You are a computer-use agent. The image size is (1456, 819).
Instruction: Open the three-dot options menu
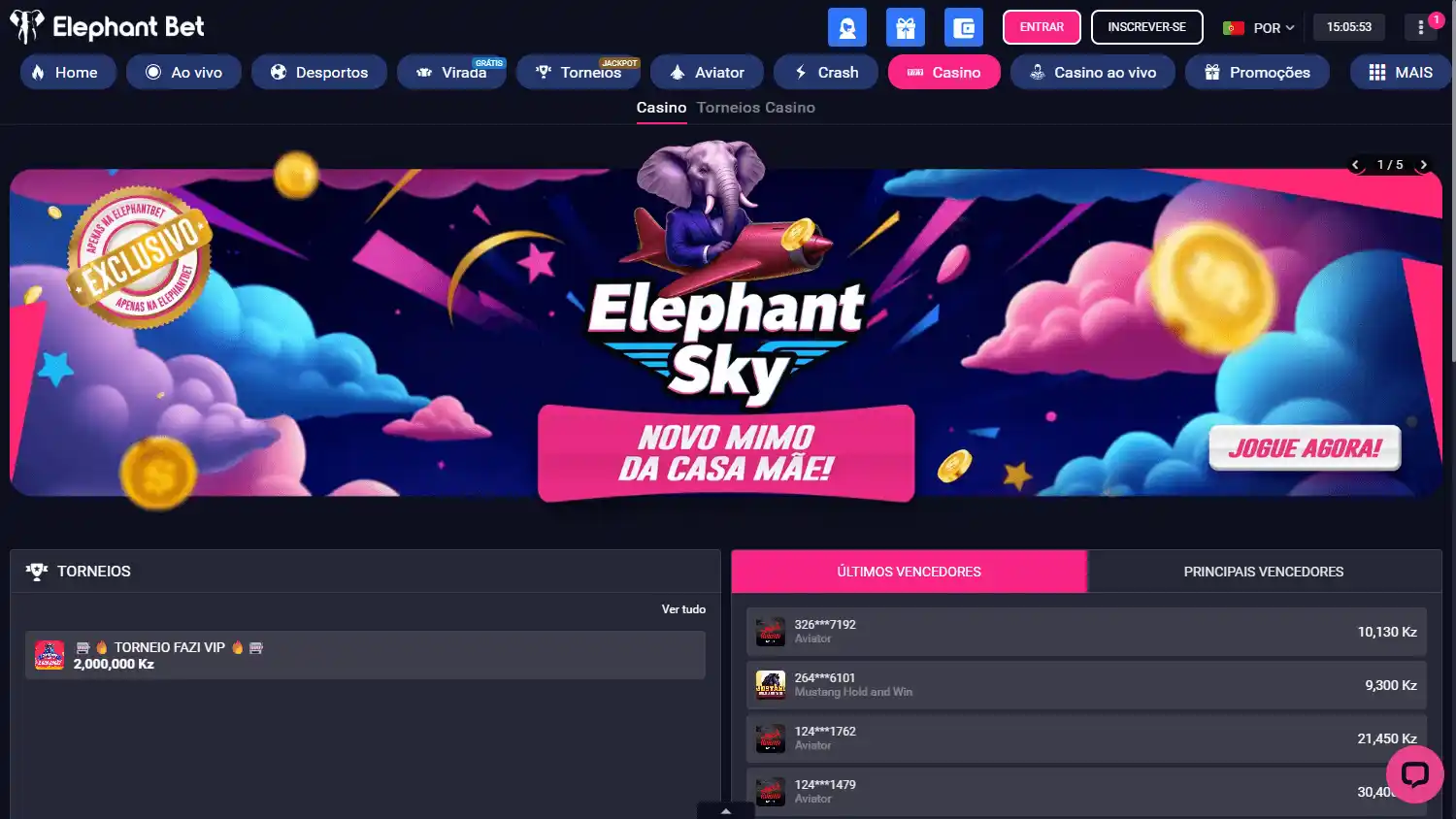(1421, 27)
